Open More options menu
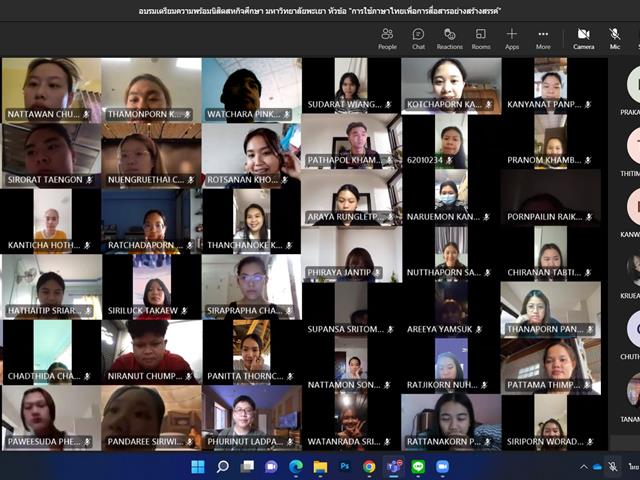This screenshot has width=640, height=480. (543, 39)
